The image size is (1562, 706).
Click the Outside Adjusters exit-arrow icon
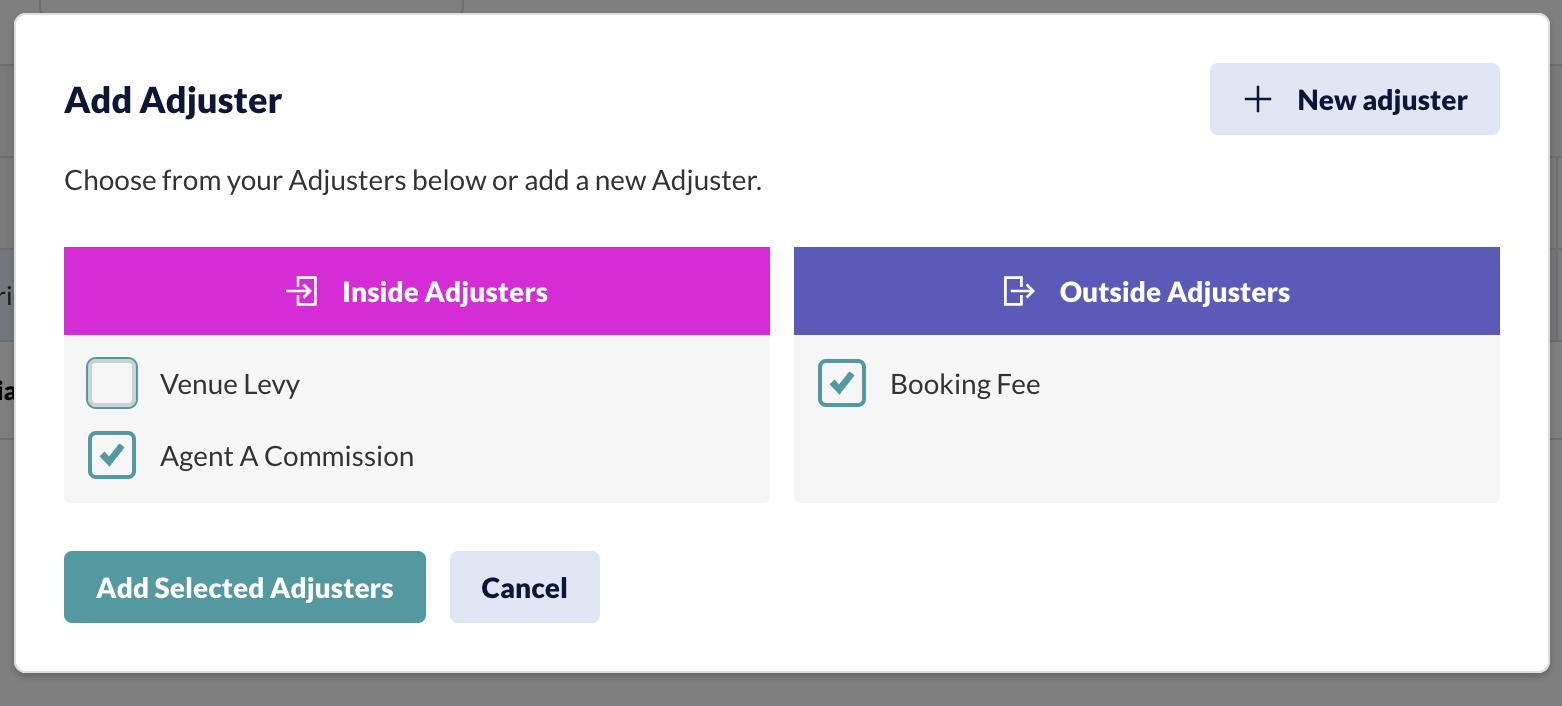point(1018,292)
